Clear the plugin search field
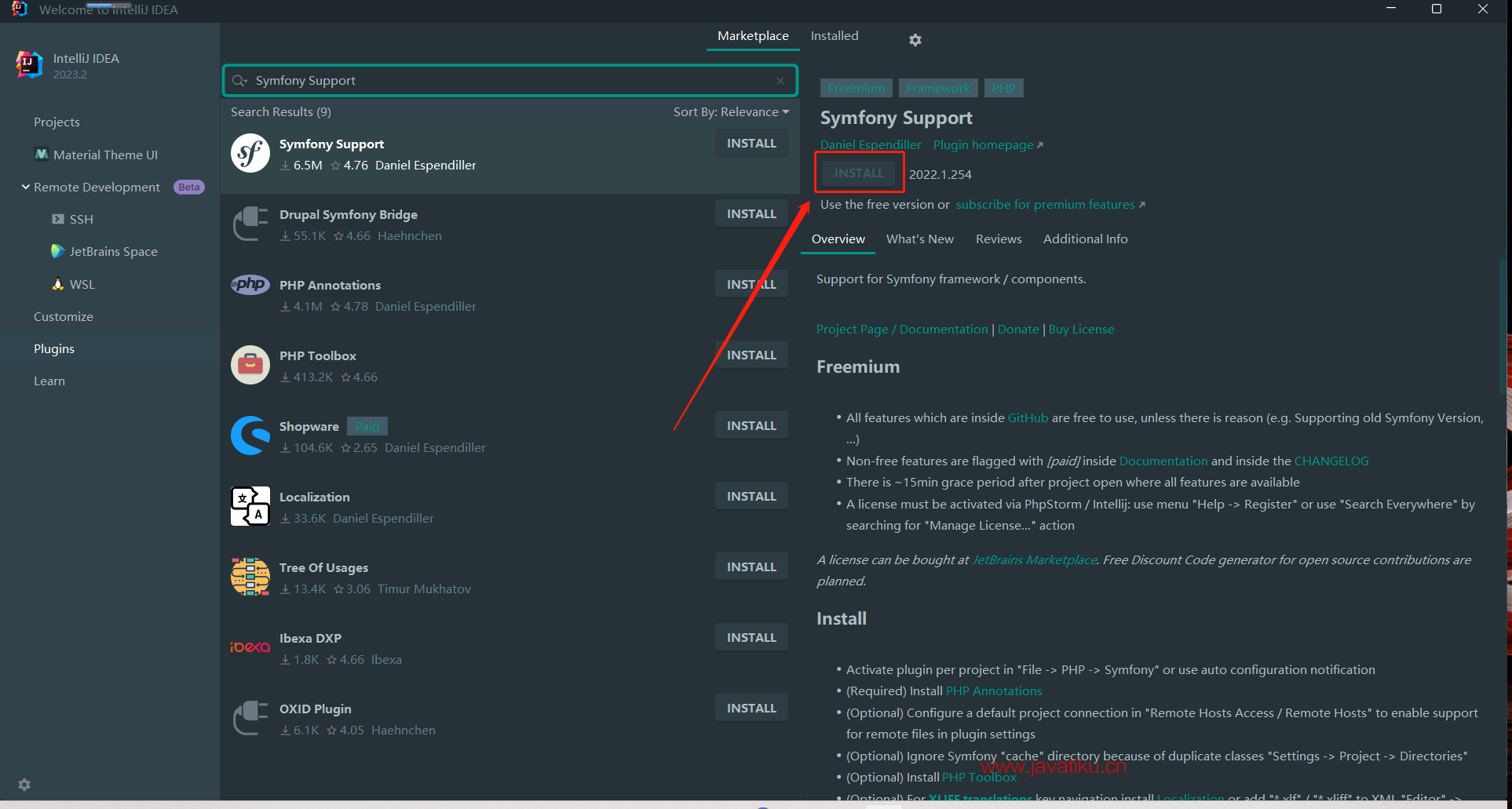The image size is (1512, 809). point(780,81)
